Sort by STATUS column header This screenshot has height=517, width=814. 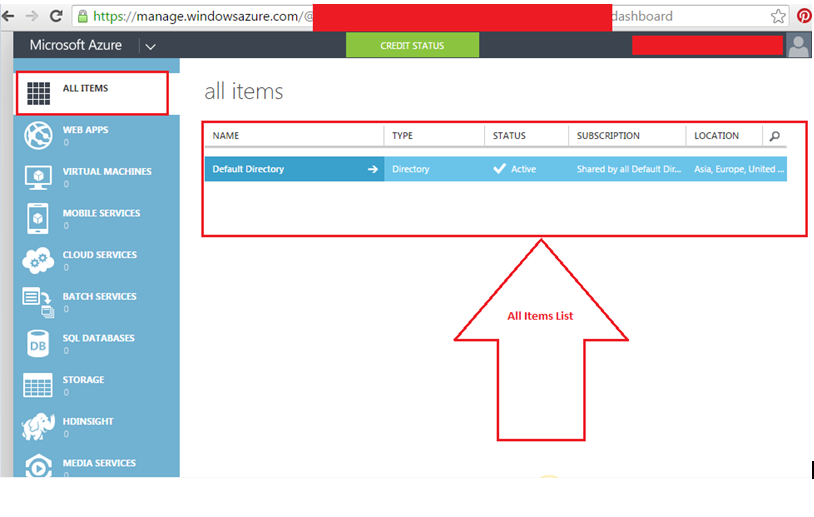509,135
